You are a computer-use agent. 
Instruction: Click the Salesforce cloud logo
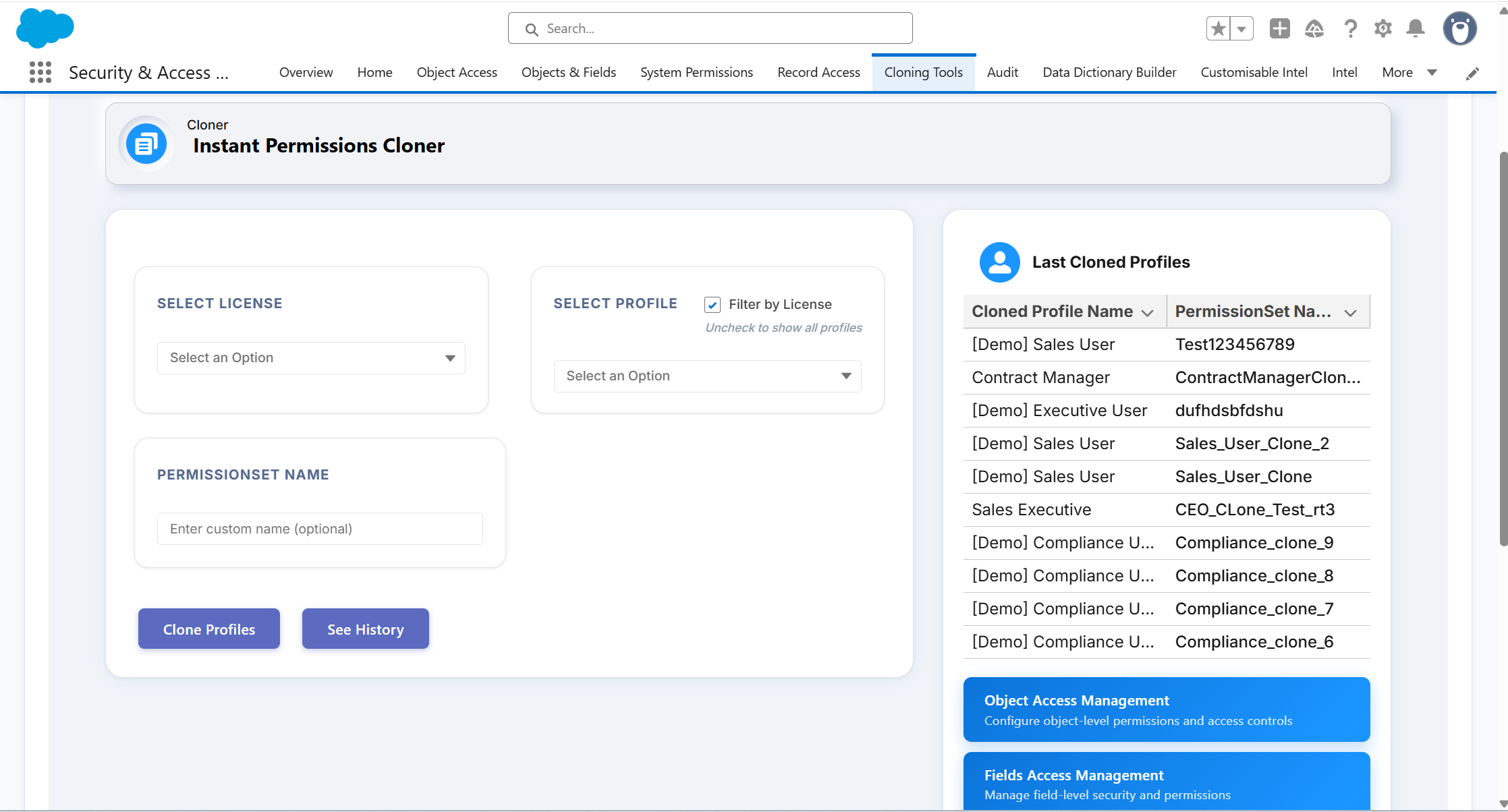(x=45, y=28)
